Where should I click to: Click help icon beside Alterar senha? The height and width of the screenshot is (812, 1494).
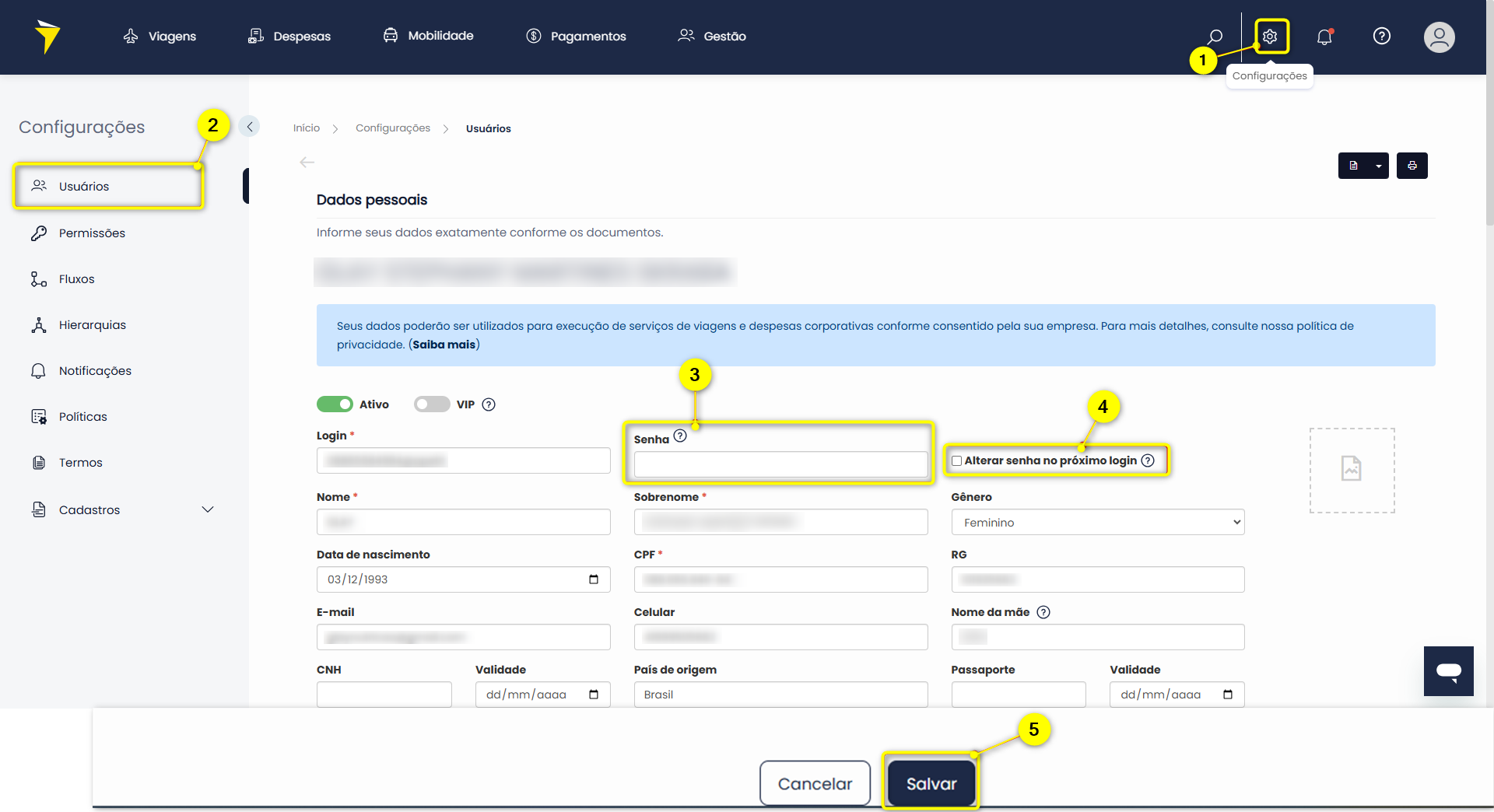pyautogui.click(x=1148, y=460)
